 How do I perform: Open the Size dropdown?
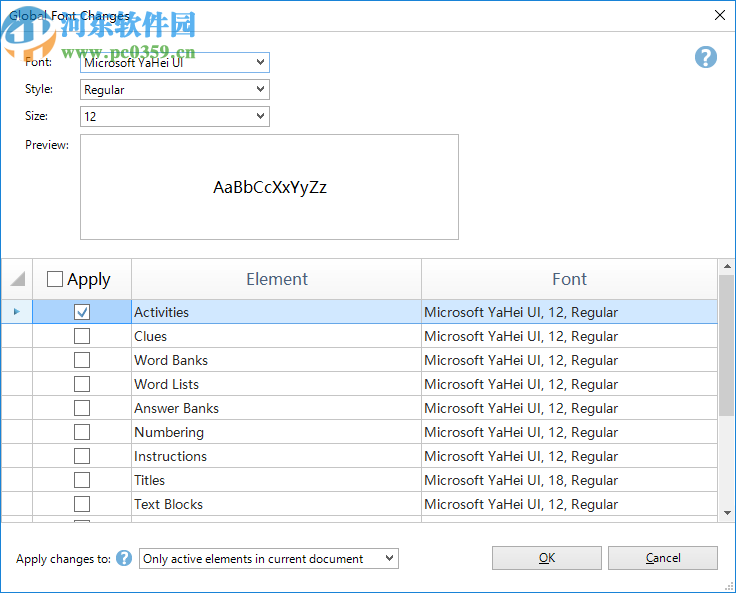click(175, 116)
